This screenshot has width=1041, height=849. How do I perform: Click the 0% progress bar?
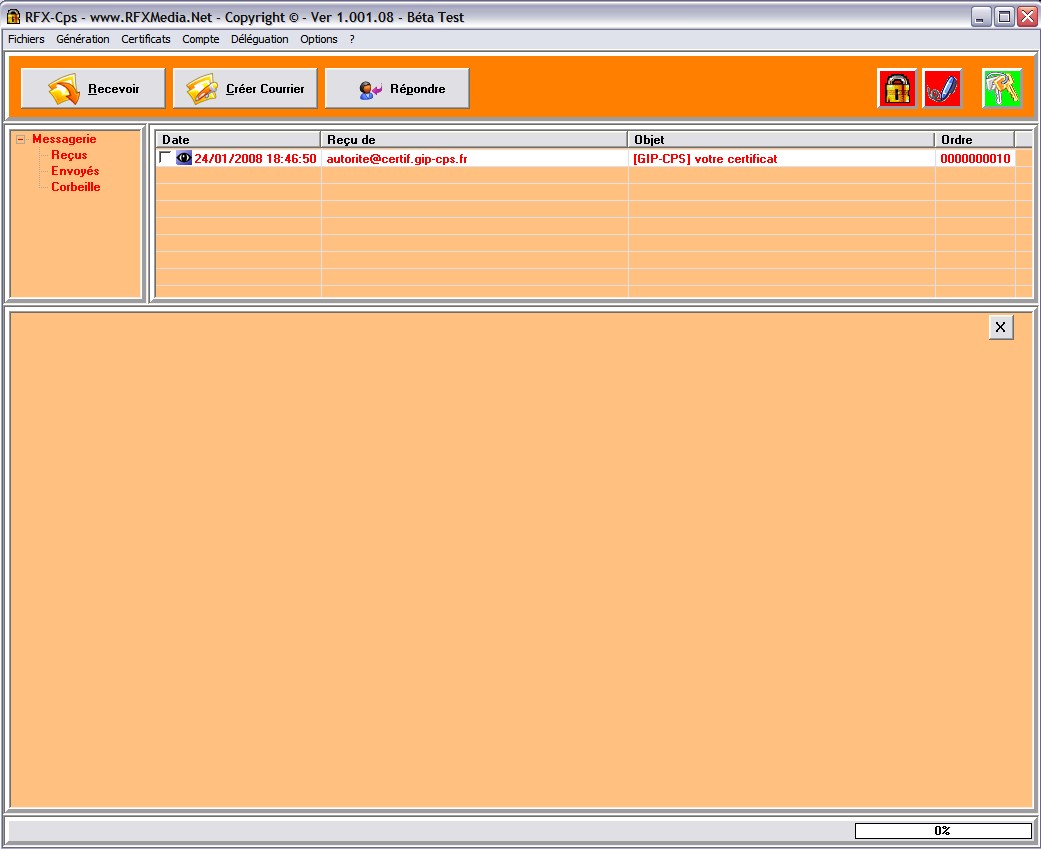tap(942, 831)
